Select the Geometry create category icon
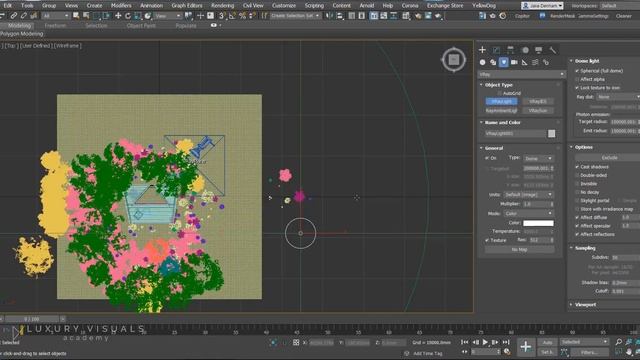 click(482, 62)
